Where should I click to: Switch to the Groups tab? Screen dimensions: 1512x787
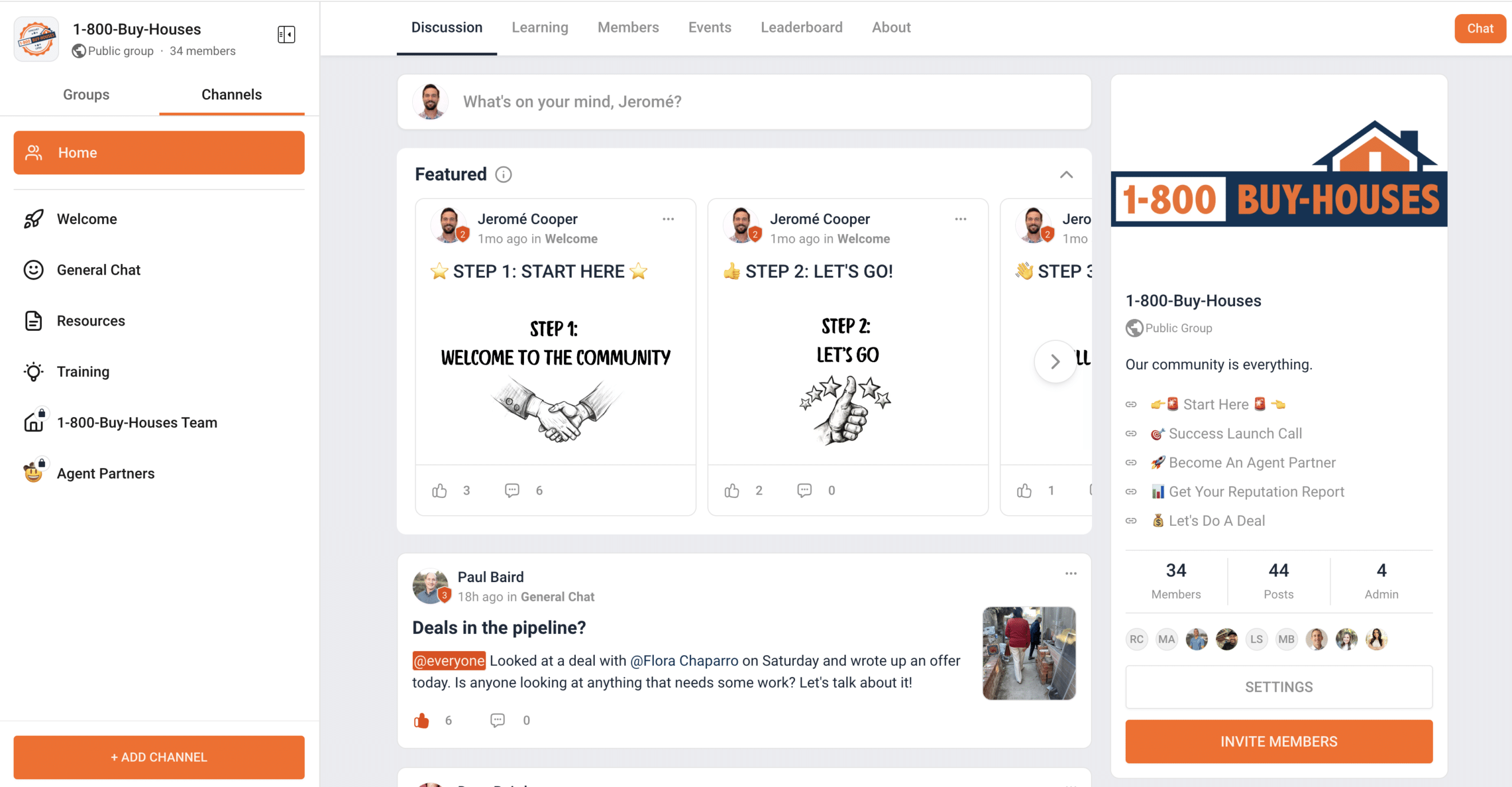(x=86, y=95)
